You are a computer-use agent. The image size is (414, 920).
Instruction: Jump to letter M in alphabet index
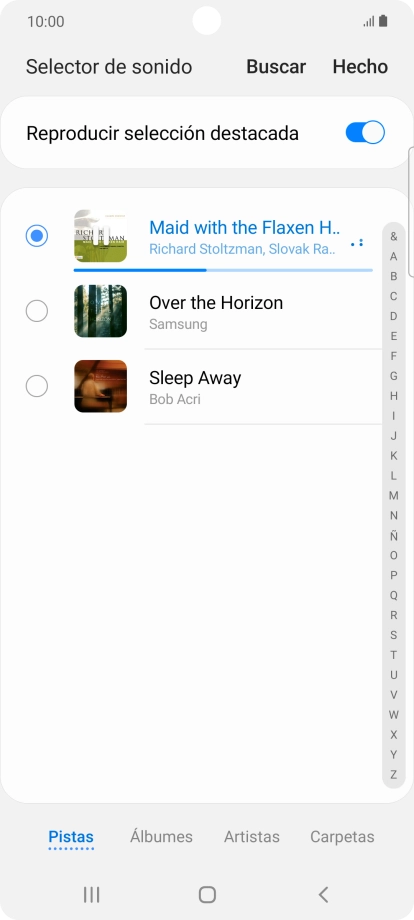(x=393, y=495)
